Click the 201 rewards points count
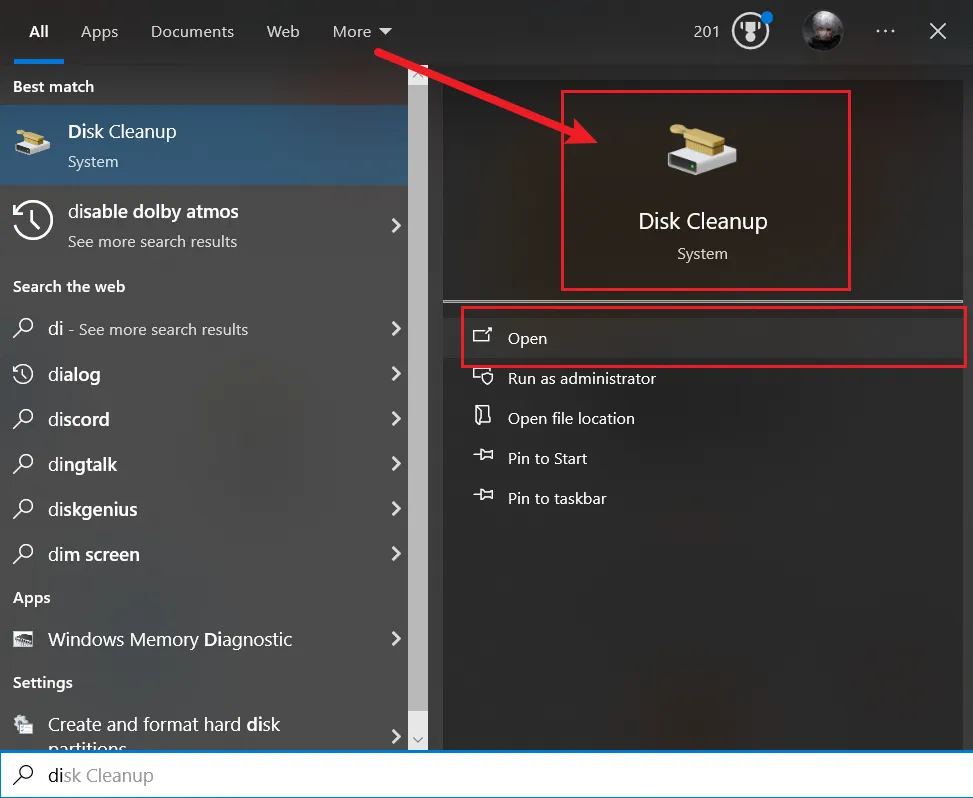The width and height of the screenshot is (973, 798). (x=706, y=32)
